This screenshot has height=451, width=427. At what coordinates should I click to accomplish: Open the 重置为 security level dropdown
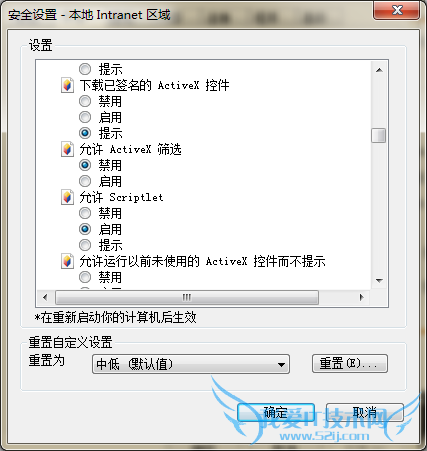(x=191, y=364)
